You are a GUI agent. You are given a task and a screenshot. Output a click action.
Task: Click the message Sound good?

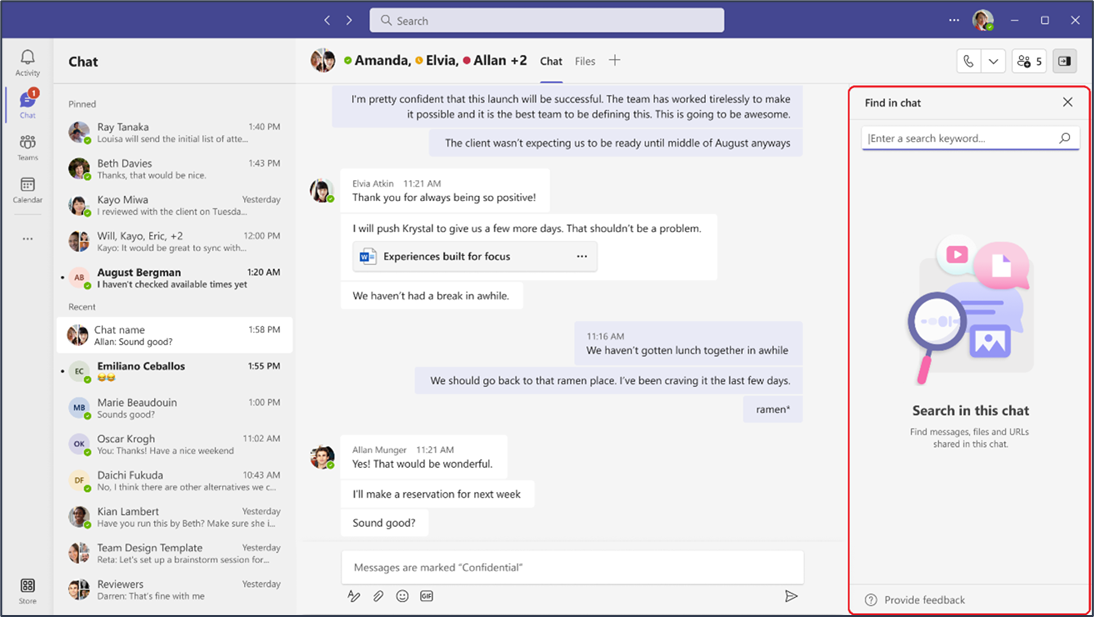[x=384, y=523]
